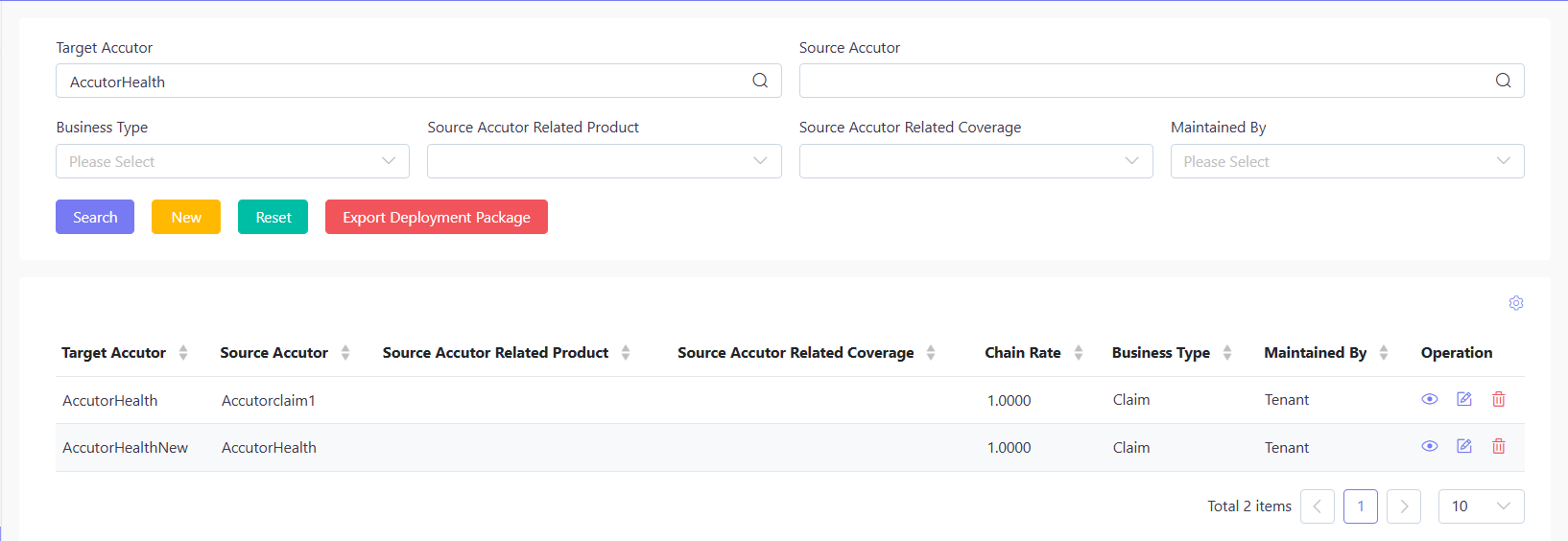The width and height of the screenshot is (1568, 541).
Task: Focus the Source Accutor input field
Action: click(1161, 81)
